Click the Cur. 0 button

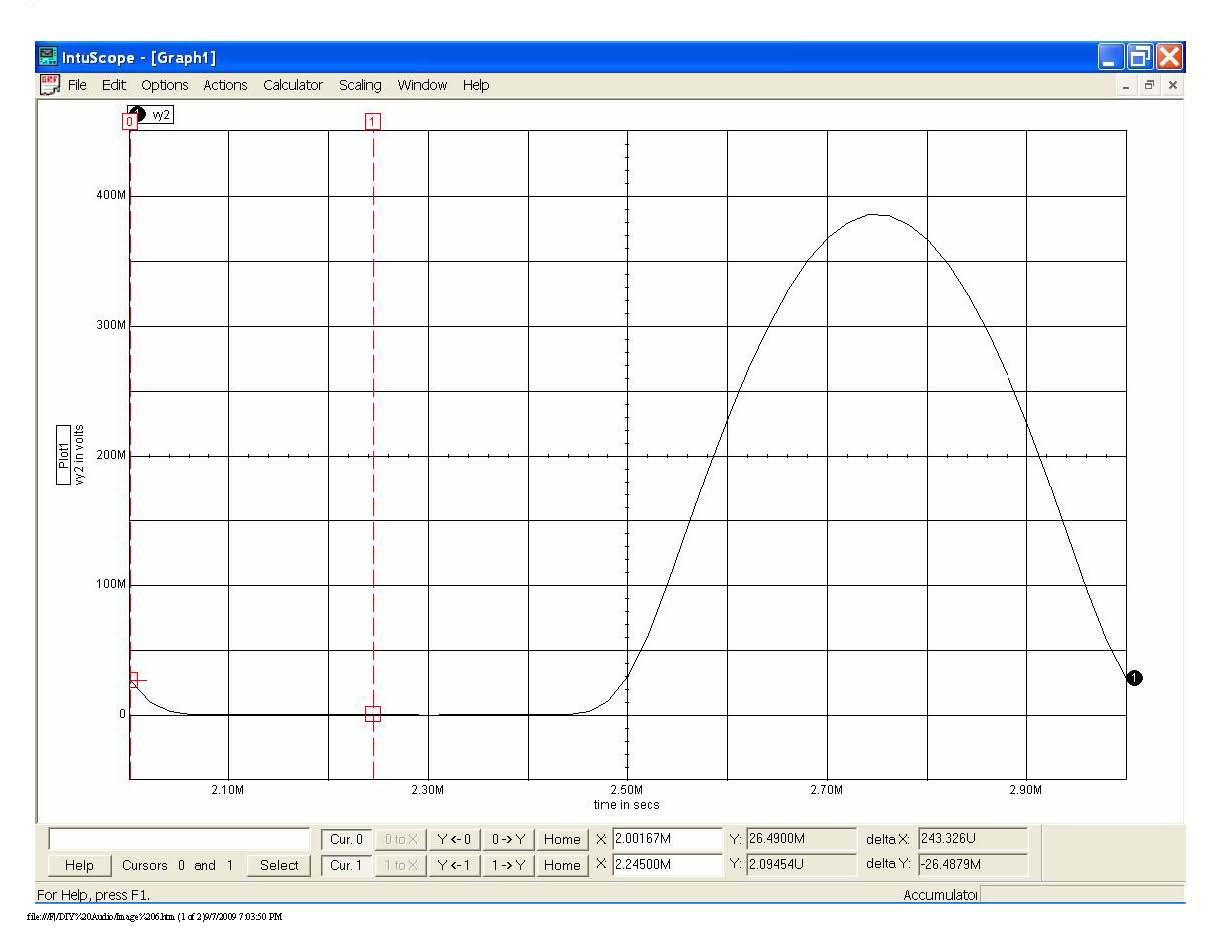point(347,839)
